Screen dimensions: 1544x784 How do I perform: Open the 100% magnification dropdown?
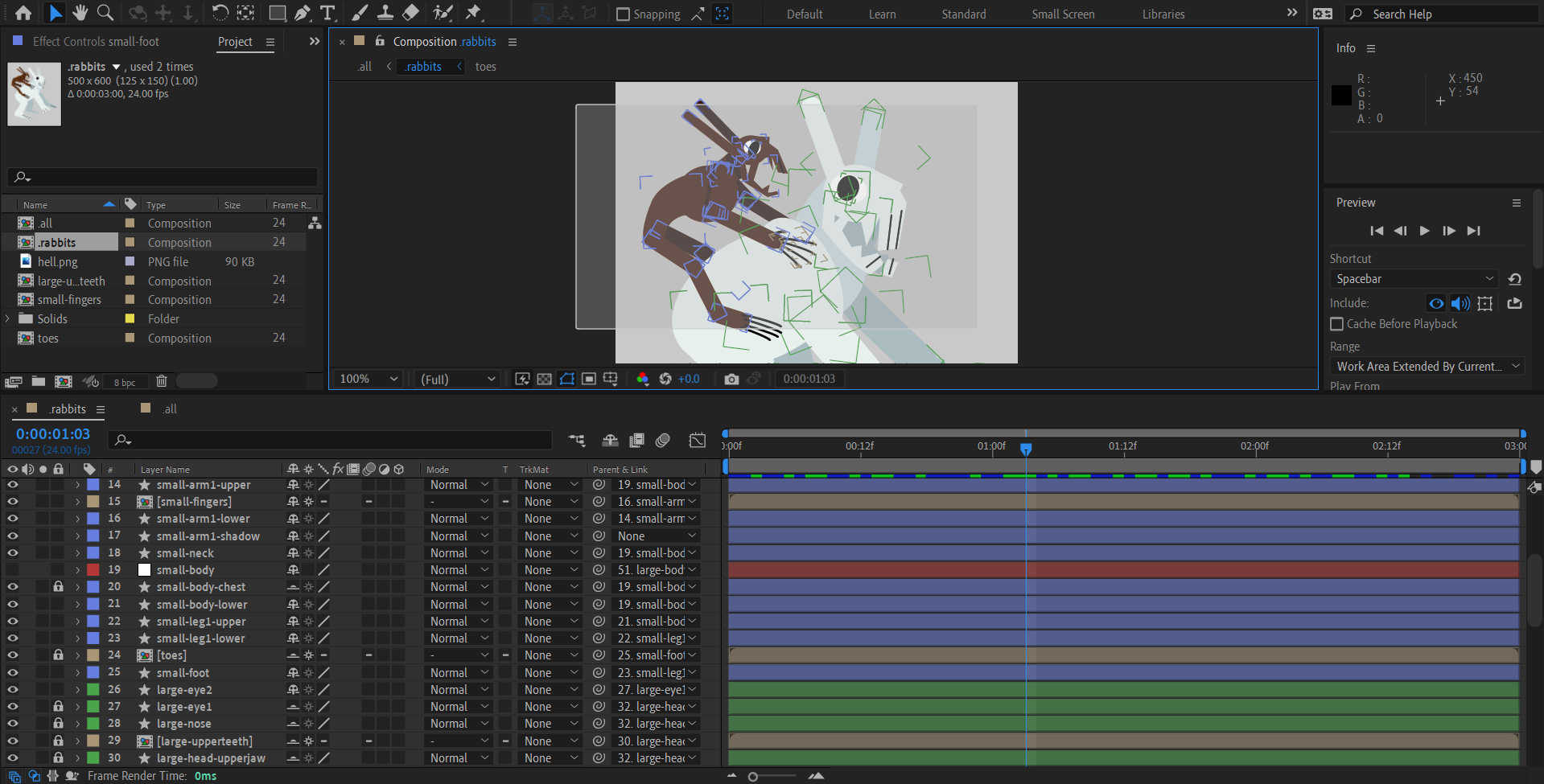[369, 379]
